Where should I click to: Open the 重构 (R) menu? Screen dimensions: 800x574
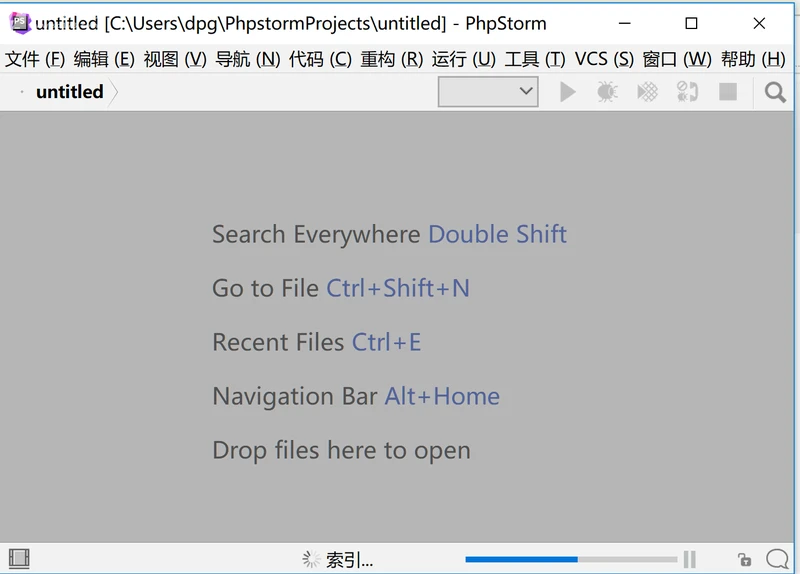point(391,59)
